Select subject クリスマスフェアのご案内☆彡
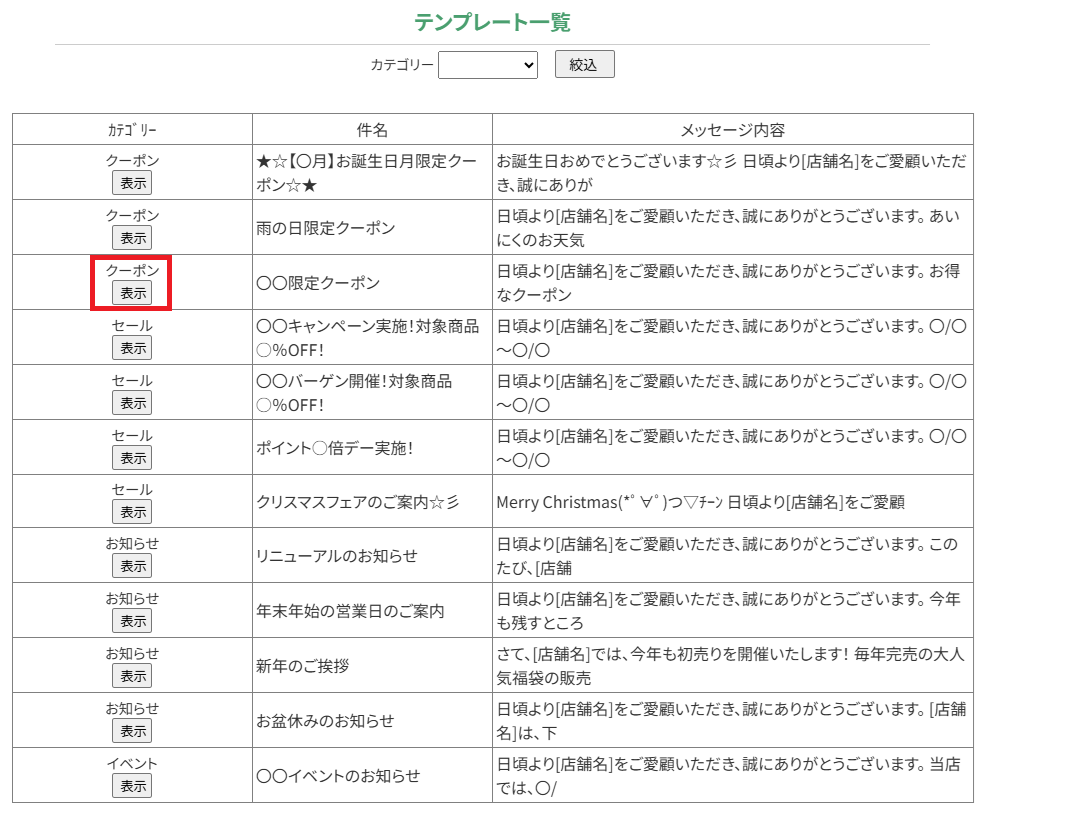 (358, 502)
